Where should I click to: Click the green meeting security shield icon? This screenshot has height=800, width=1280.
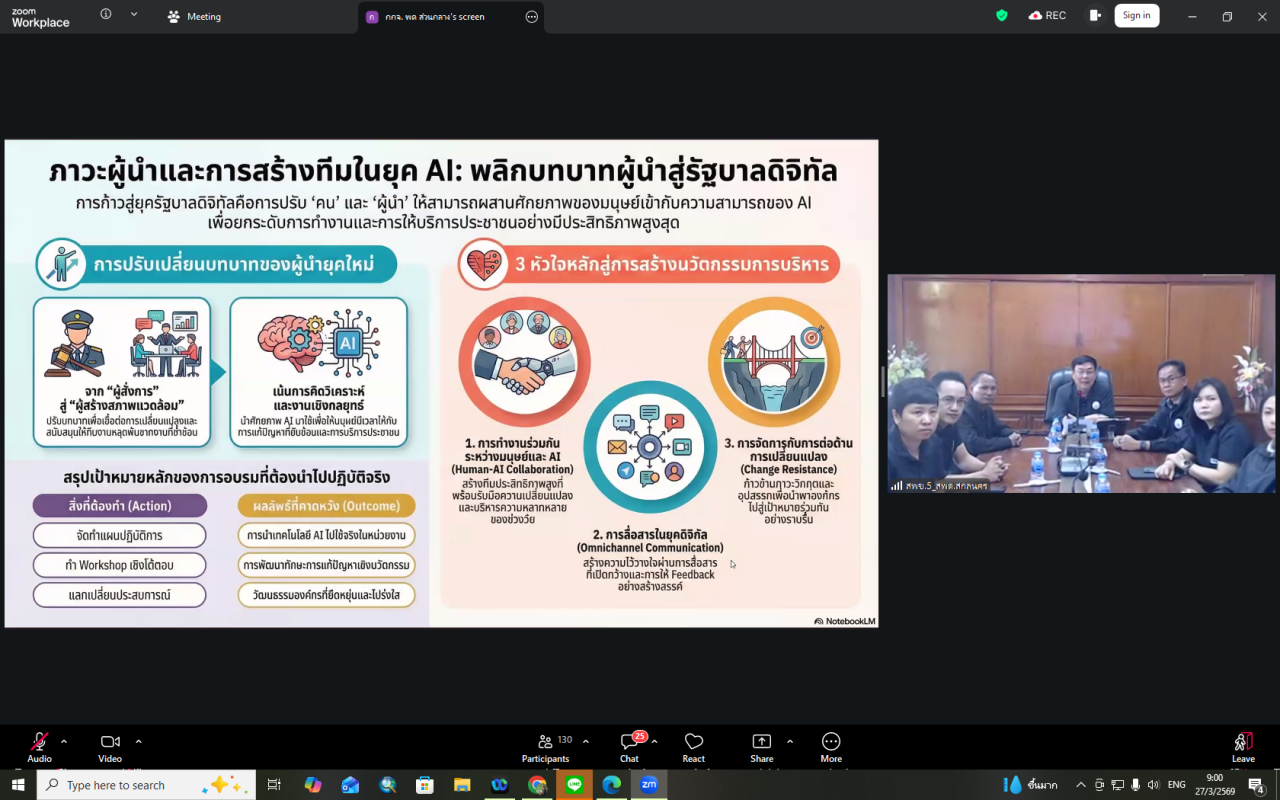pos(1001,15)
